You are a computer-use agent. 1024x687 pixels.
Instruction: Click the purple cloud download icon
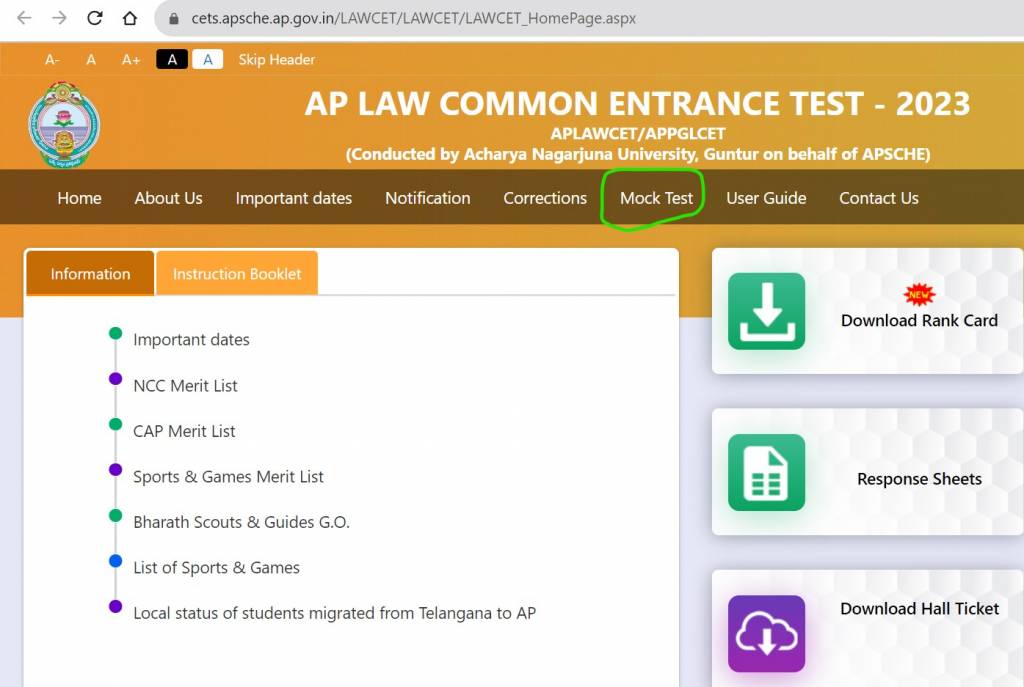[767, 633]
